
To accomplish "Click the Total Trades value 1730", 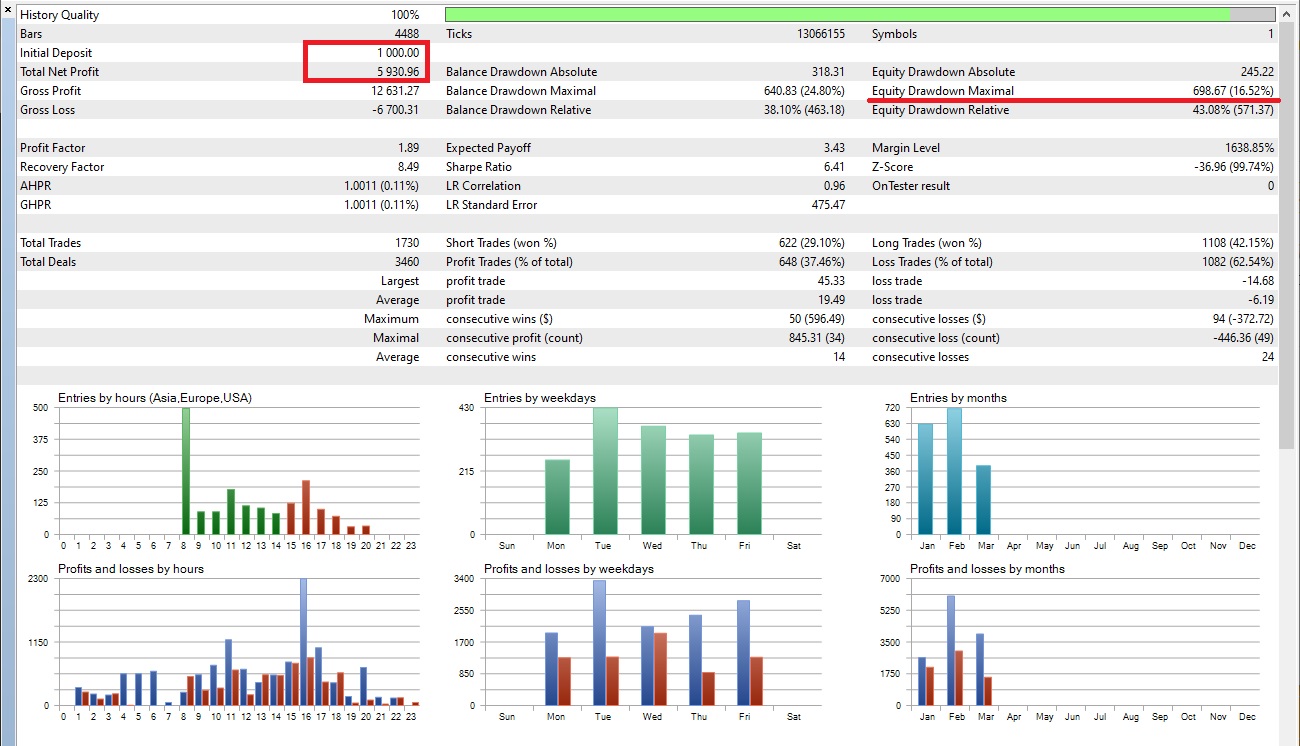I will [x=407, y=243].
